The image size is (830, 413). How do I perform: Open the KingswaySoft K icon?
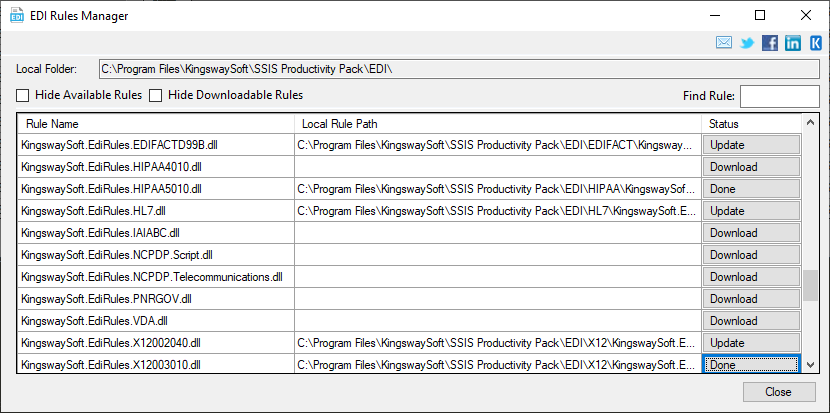(816, 43)
